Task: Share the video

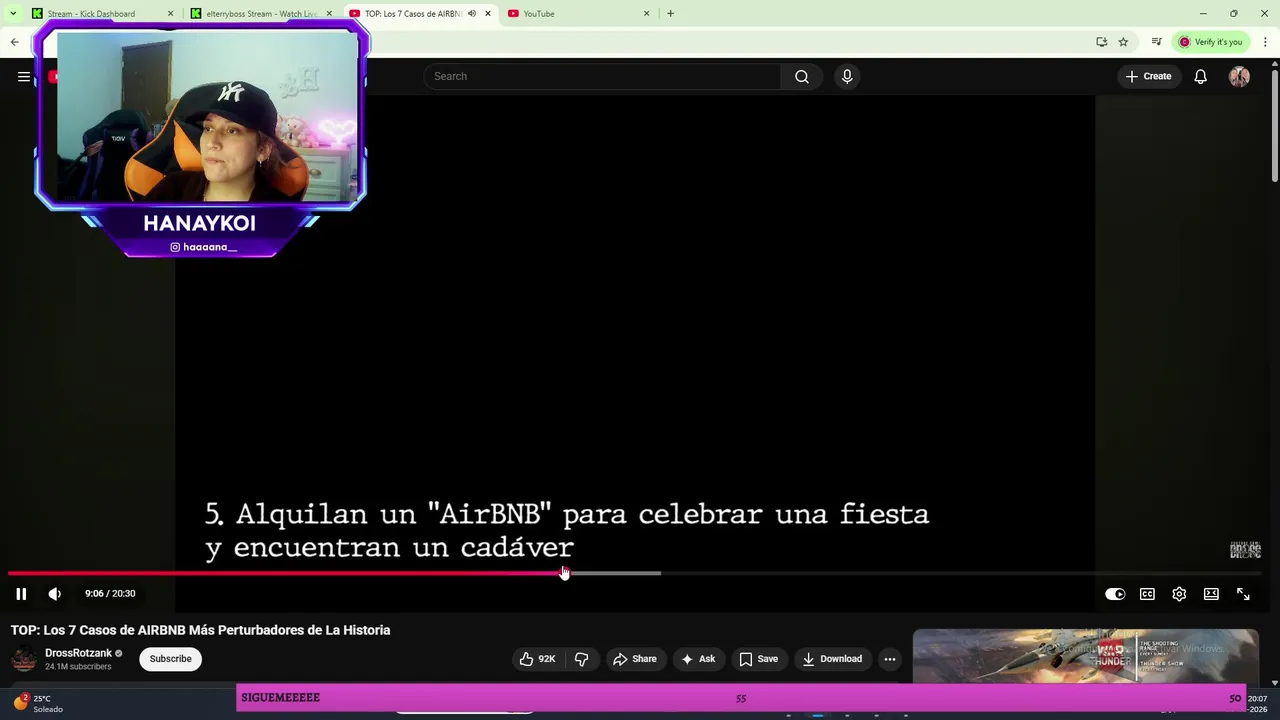Action: point(635,659)
